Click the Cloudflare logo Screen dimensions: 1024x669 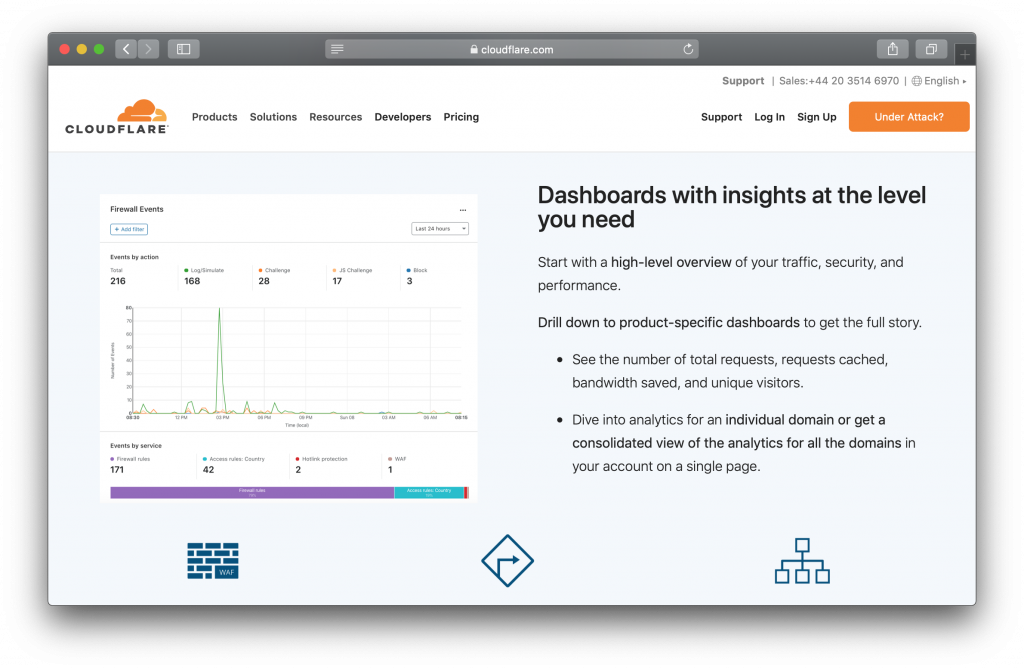point(117,117)
